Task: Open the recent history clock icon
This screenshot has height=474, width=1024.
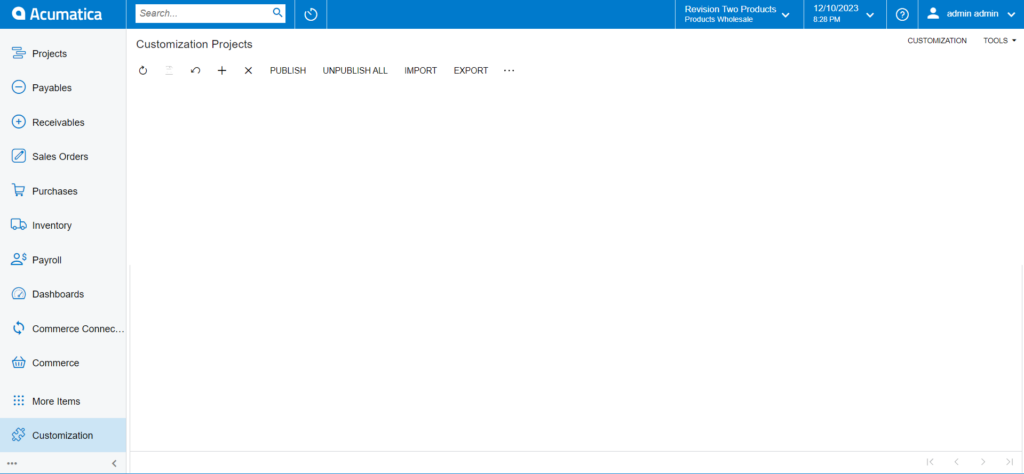Action: [x=311, y=14]
